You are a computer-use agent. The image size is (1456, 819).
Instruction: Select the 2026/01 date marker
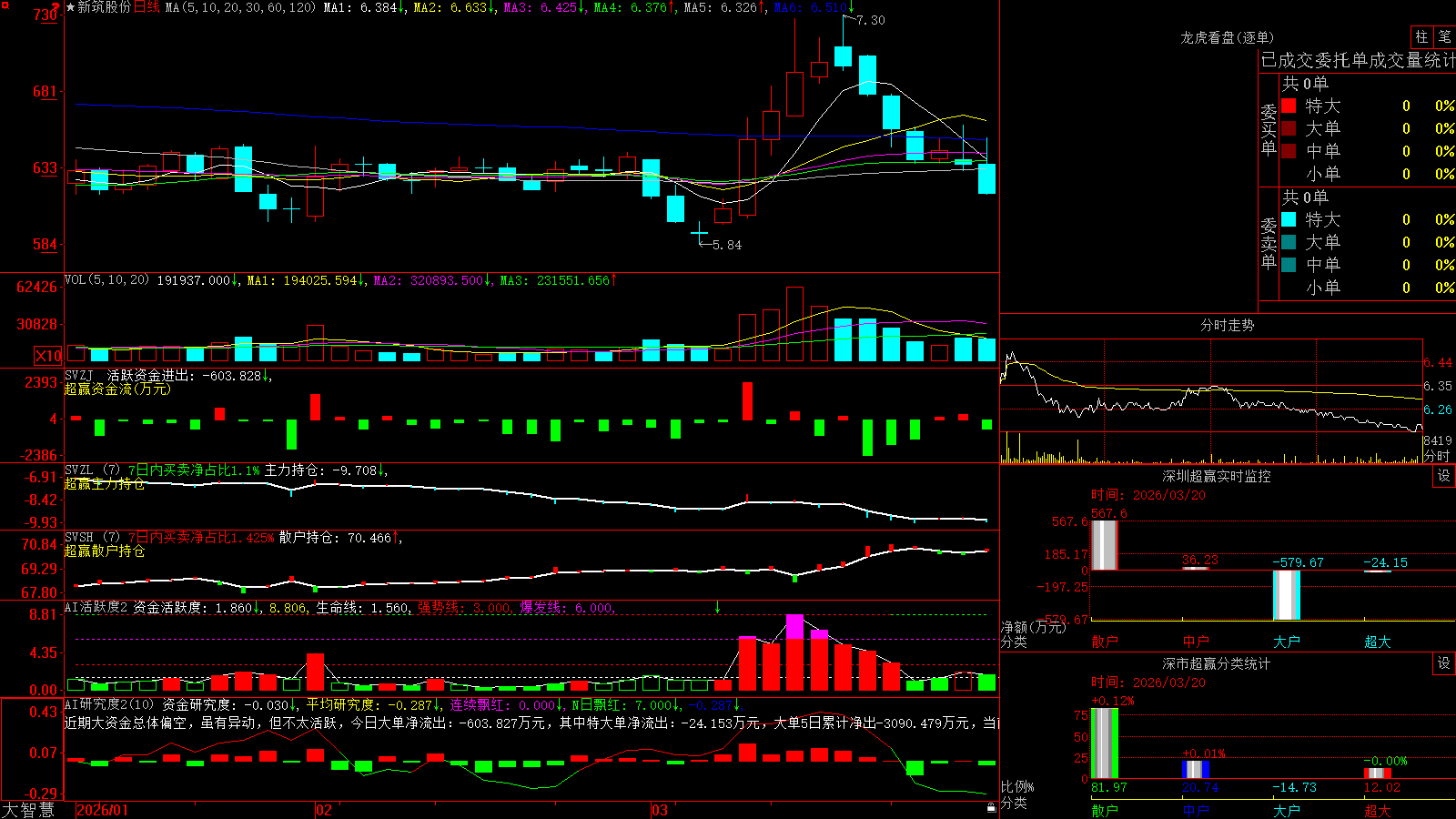click(x=103, y=810)
